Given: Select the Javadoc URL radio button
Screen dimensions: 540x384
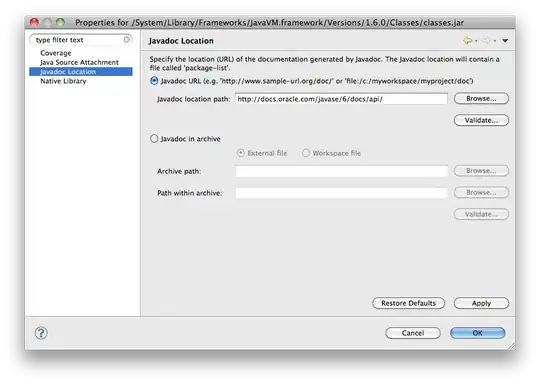Looking at the screenshot, I should tap(154, 81).
